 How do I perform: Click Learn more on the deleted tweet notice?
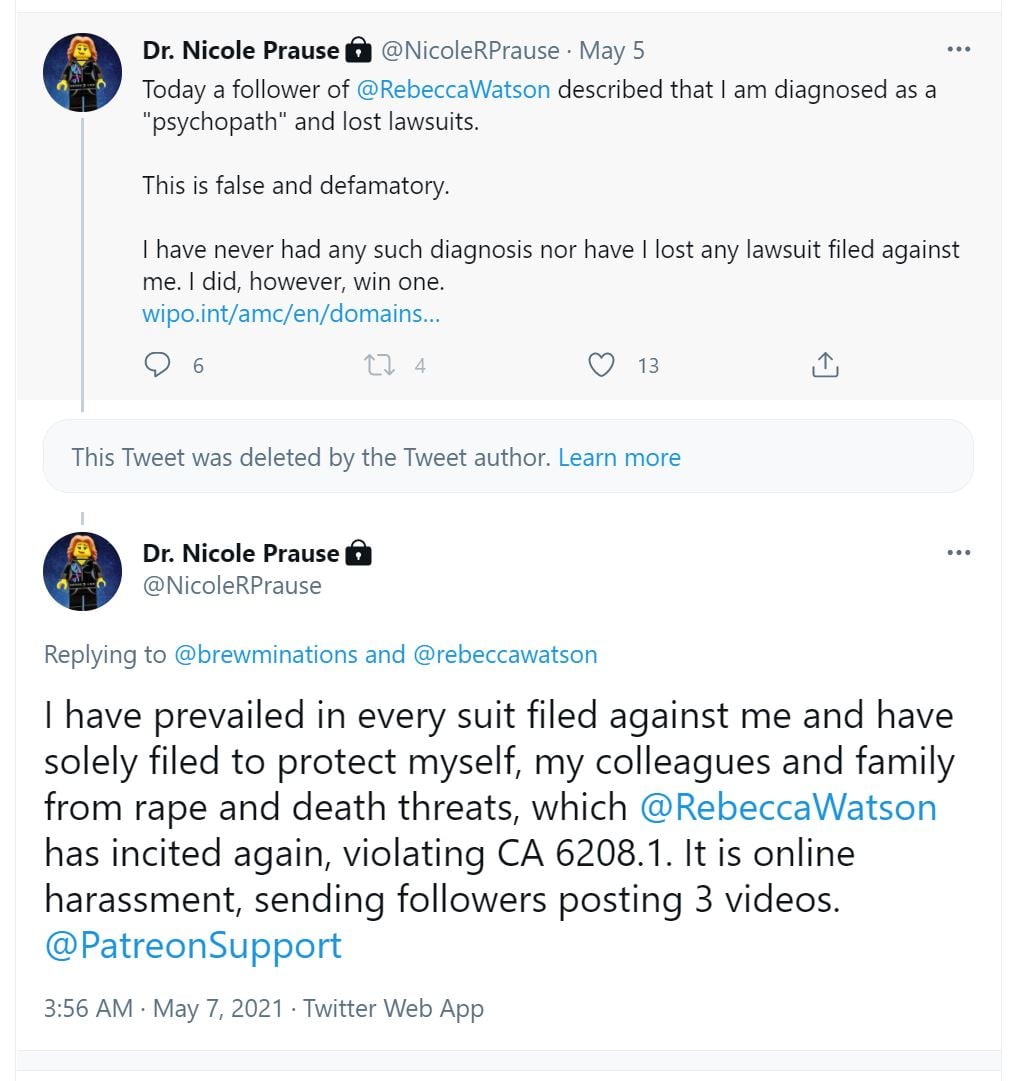pyautogui.click(x=619, y=458)
